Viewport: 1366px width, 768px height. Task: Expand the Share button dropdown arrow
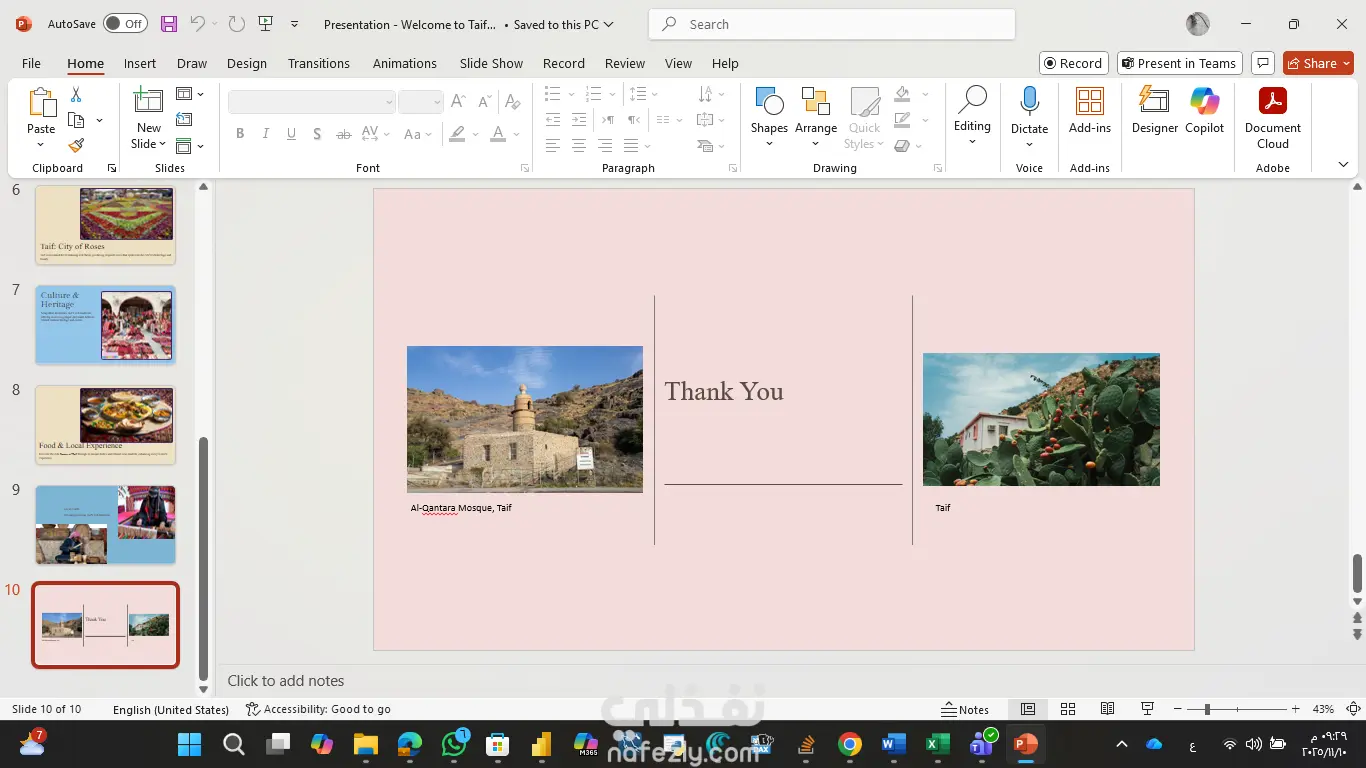[x=1346, y=63]
